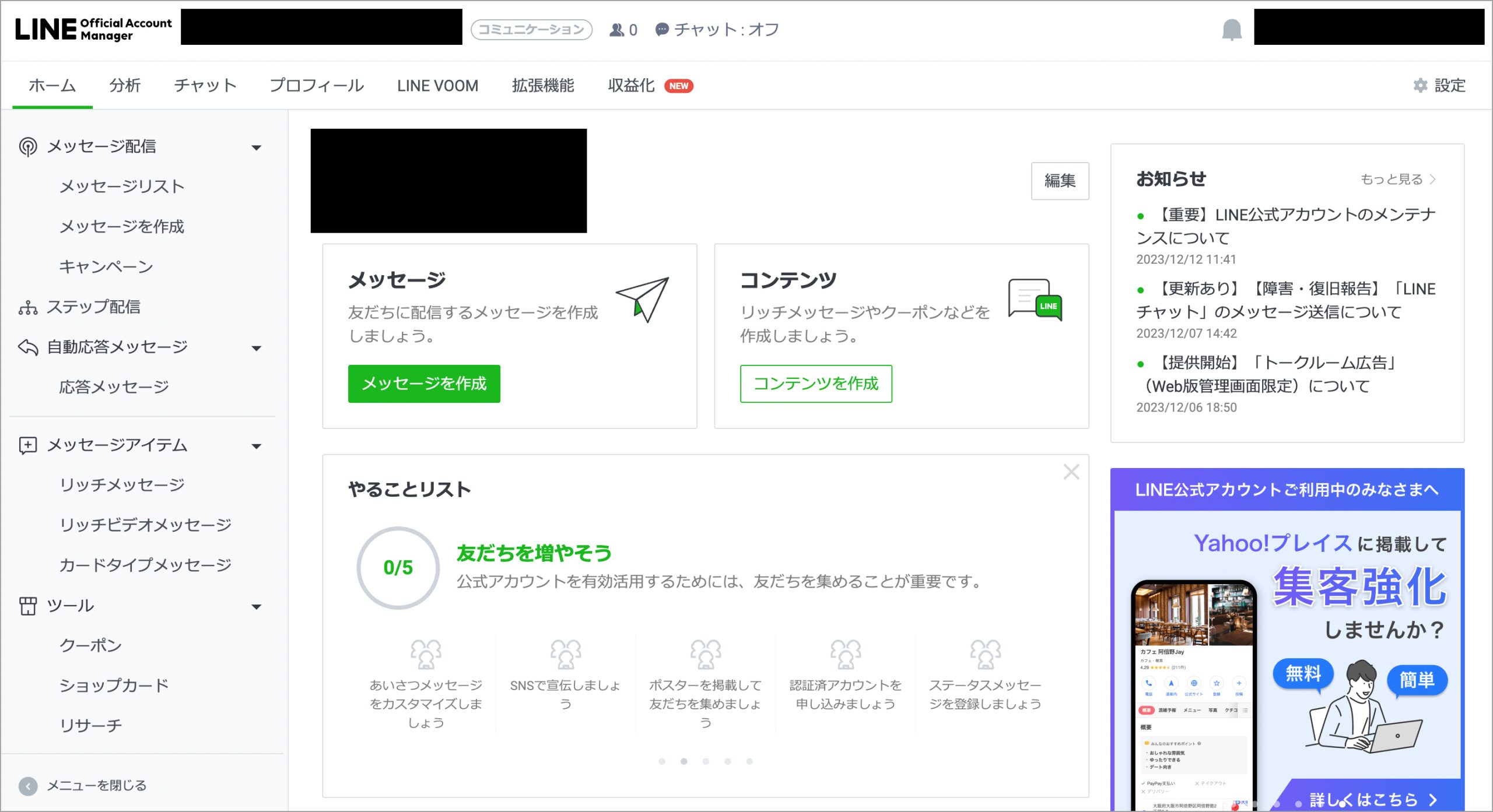This screenshot has height=812, width=1493.
Task: Click the LINE chat icon in コンテンツ card
Action: pos(1035,300)
